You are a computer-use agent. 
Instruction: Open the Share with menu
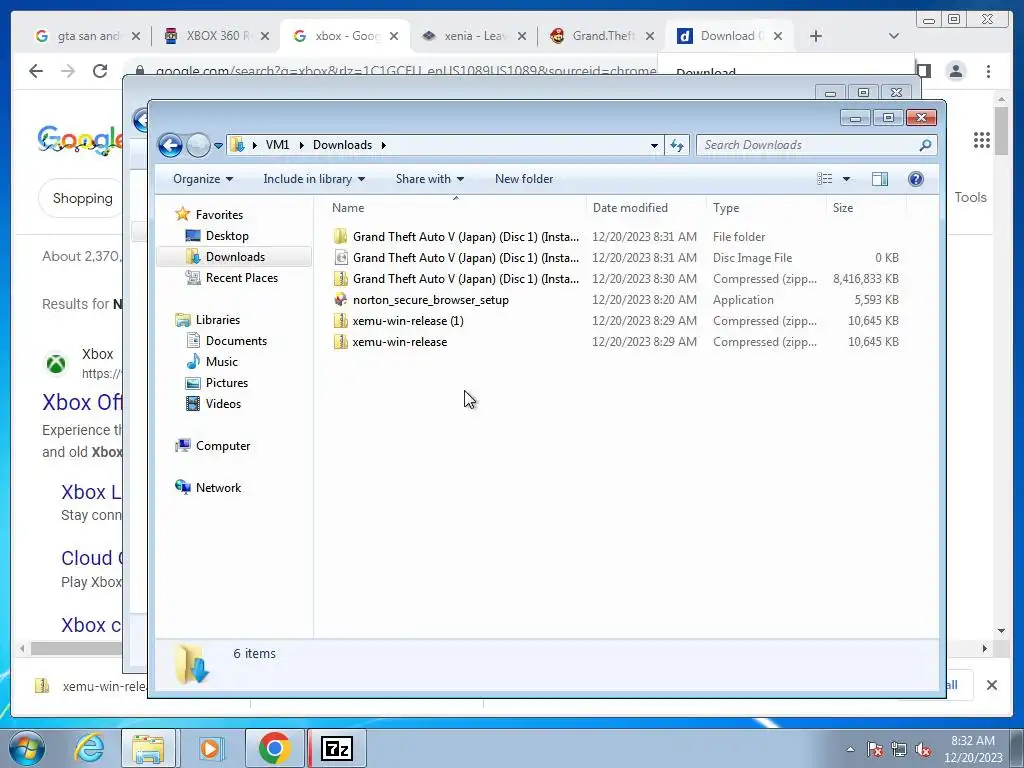[x=430, y=179]
